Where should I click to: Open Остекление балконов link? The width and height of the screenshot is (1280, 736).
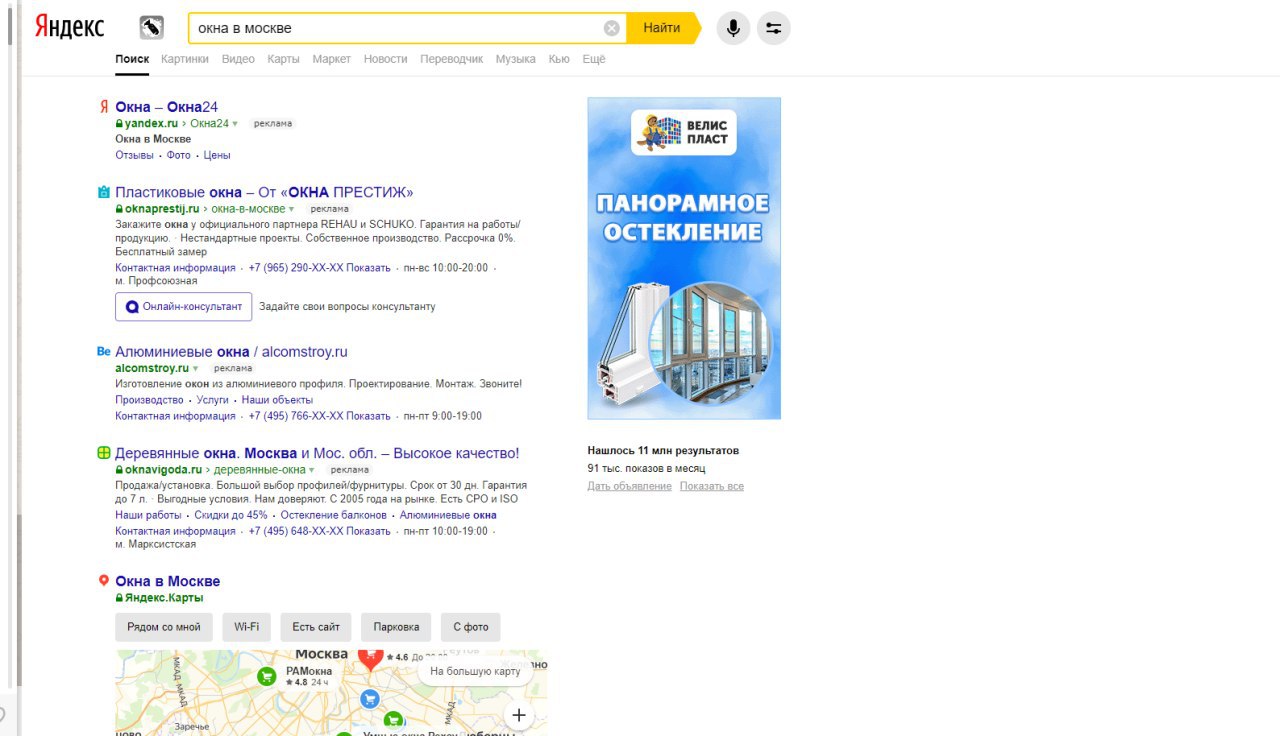(333, 515)
